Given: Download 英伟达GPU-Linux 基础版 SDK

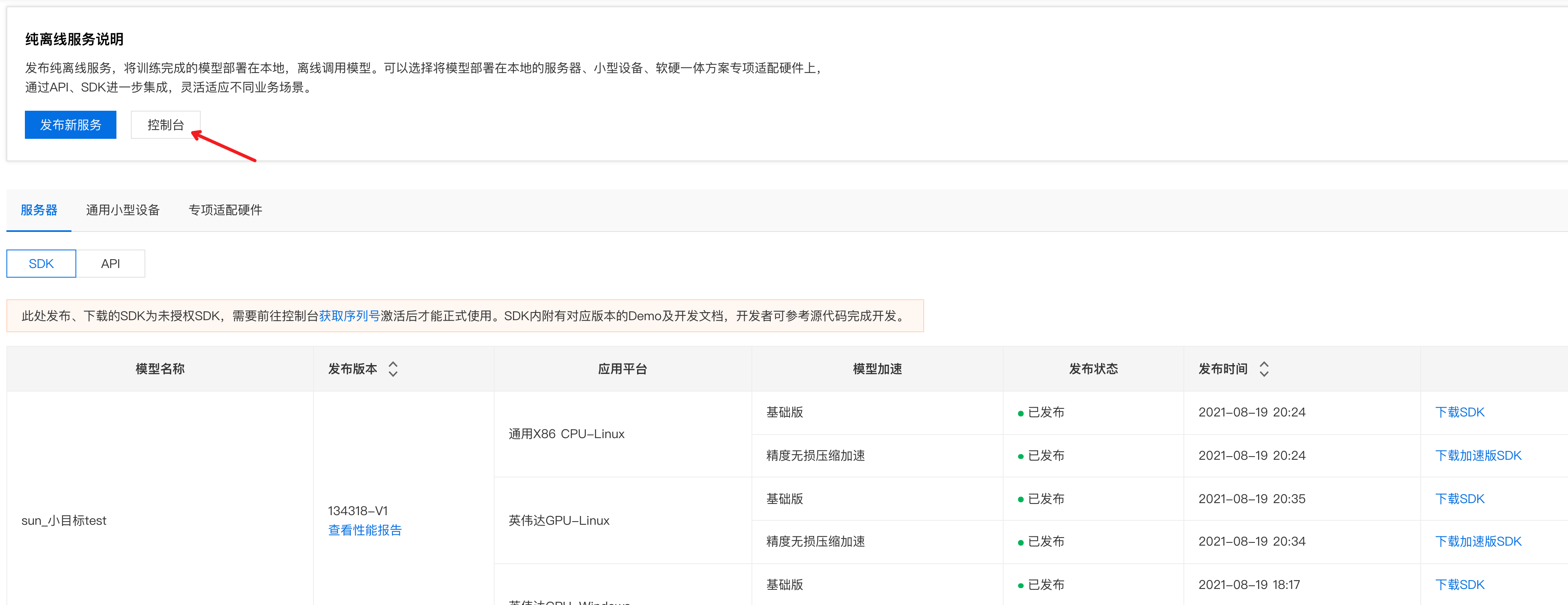Looking at the screenshot, I should (1459, 499).
